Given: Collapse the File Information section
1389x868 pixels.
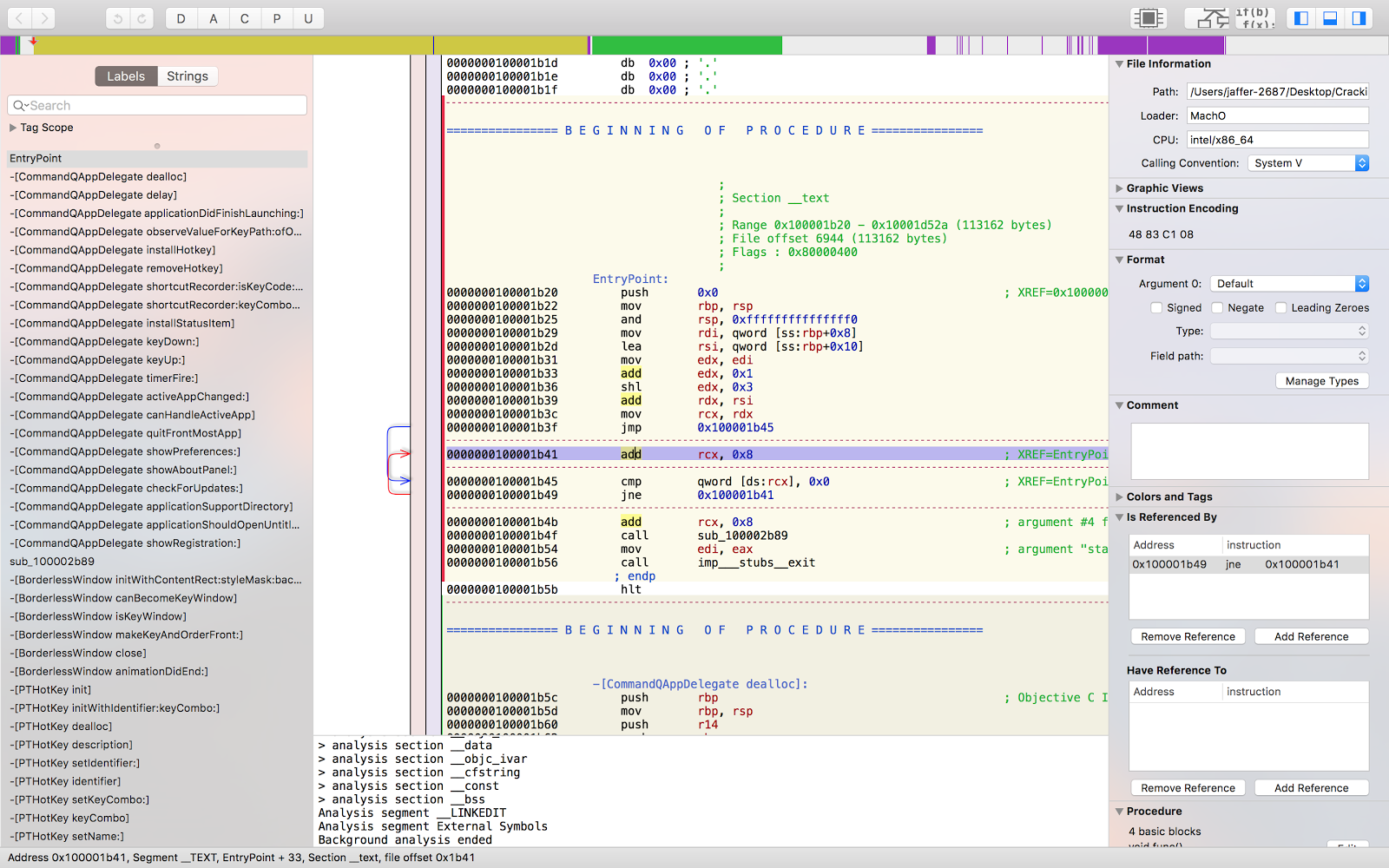Looking at the screenshot, I should [1120, 64].
